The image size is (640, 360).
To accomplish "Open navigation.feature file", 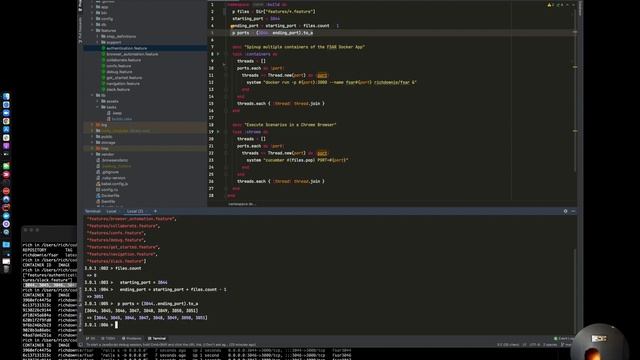I will [x=123, y=84].
